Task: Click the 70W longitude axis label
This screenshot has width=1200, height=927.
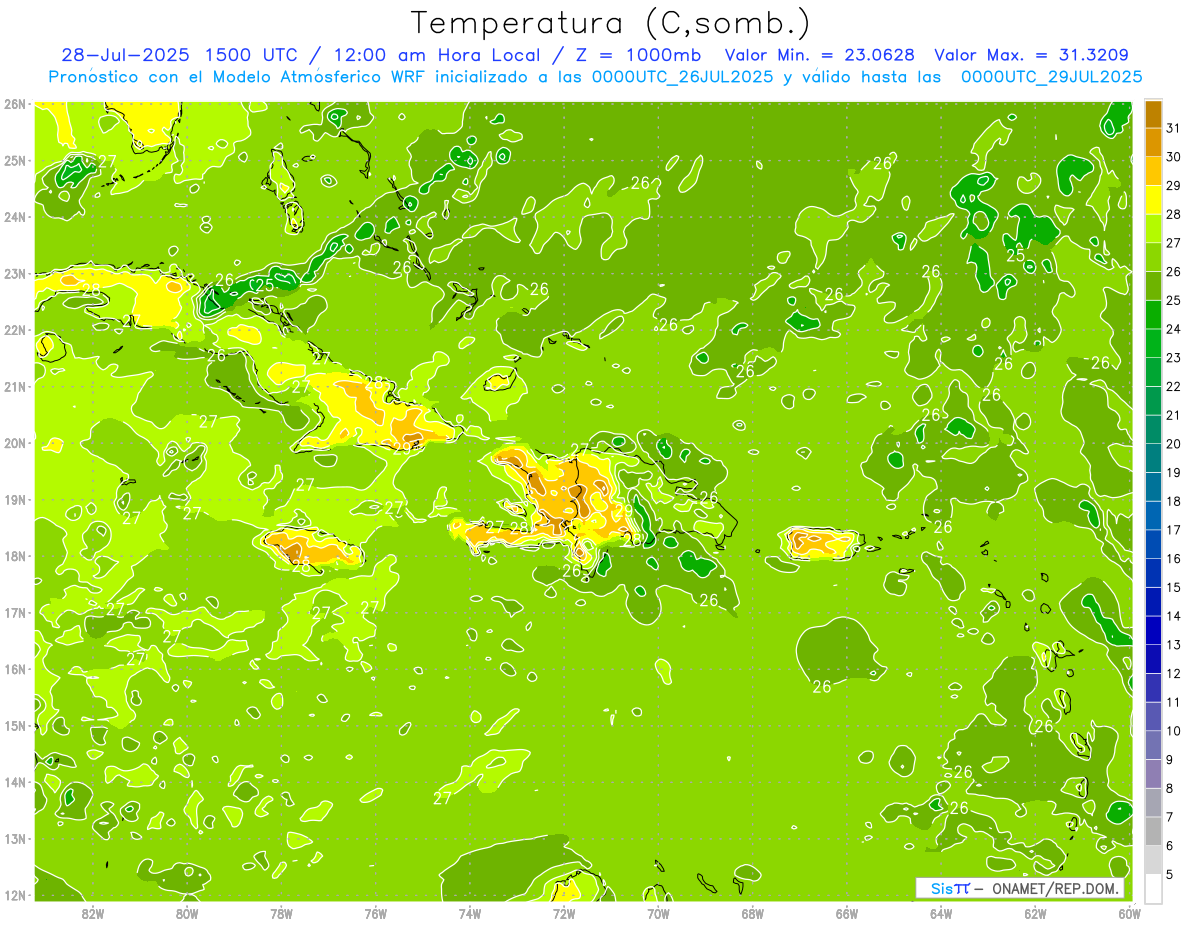Action: click(658, 913)
